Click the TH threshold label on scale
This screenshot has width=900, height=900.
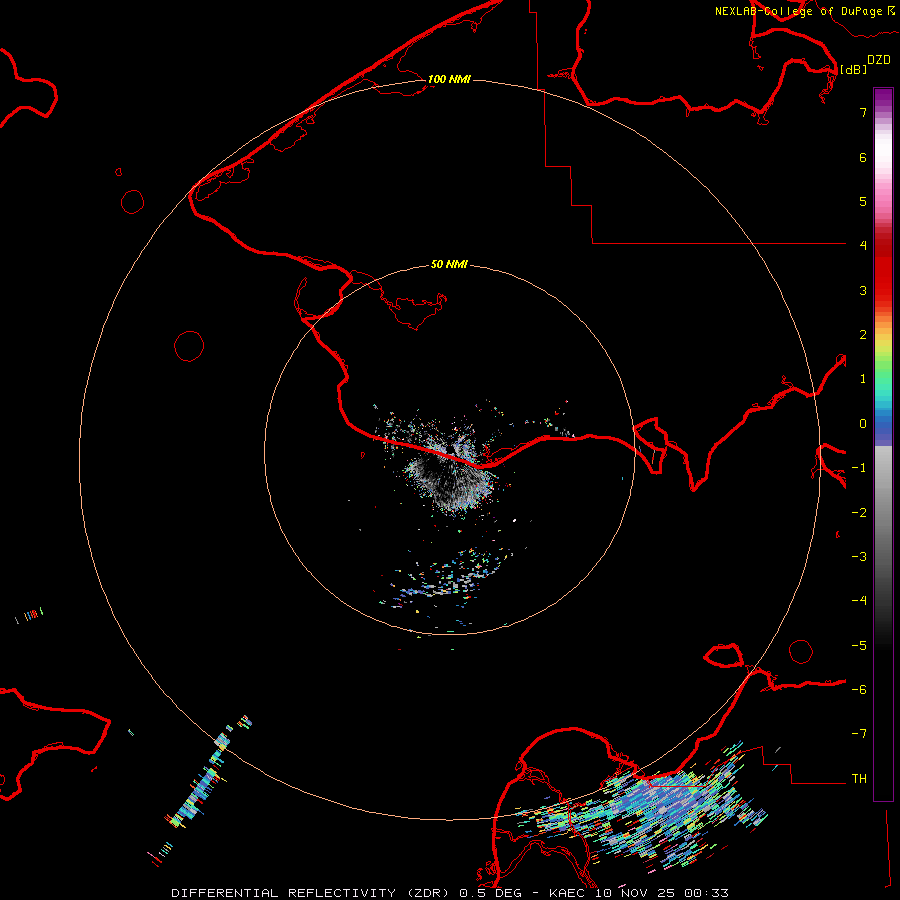[x=859, y=779]
